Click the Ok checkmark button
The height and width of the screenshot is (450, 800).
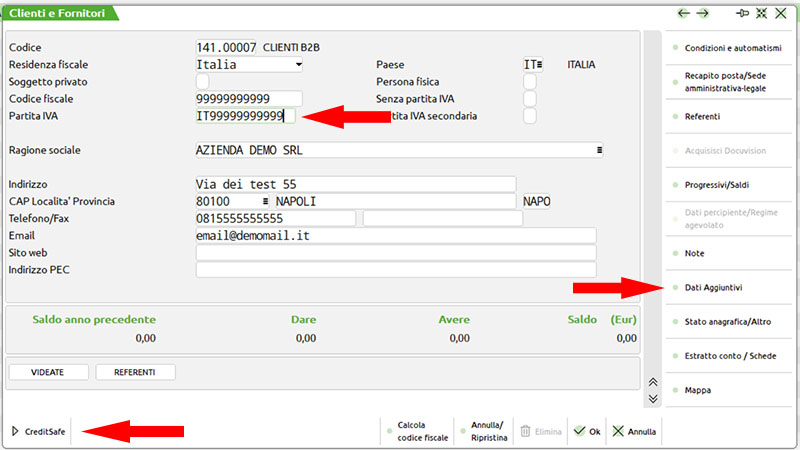pos(587,431)
